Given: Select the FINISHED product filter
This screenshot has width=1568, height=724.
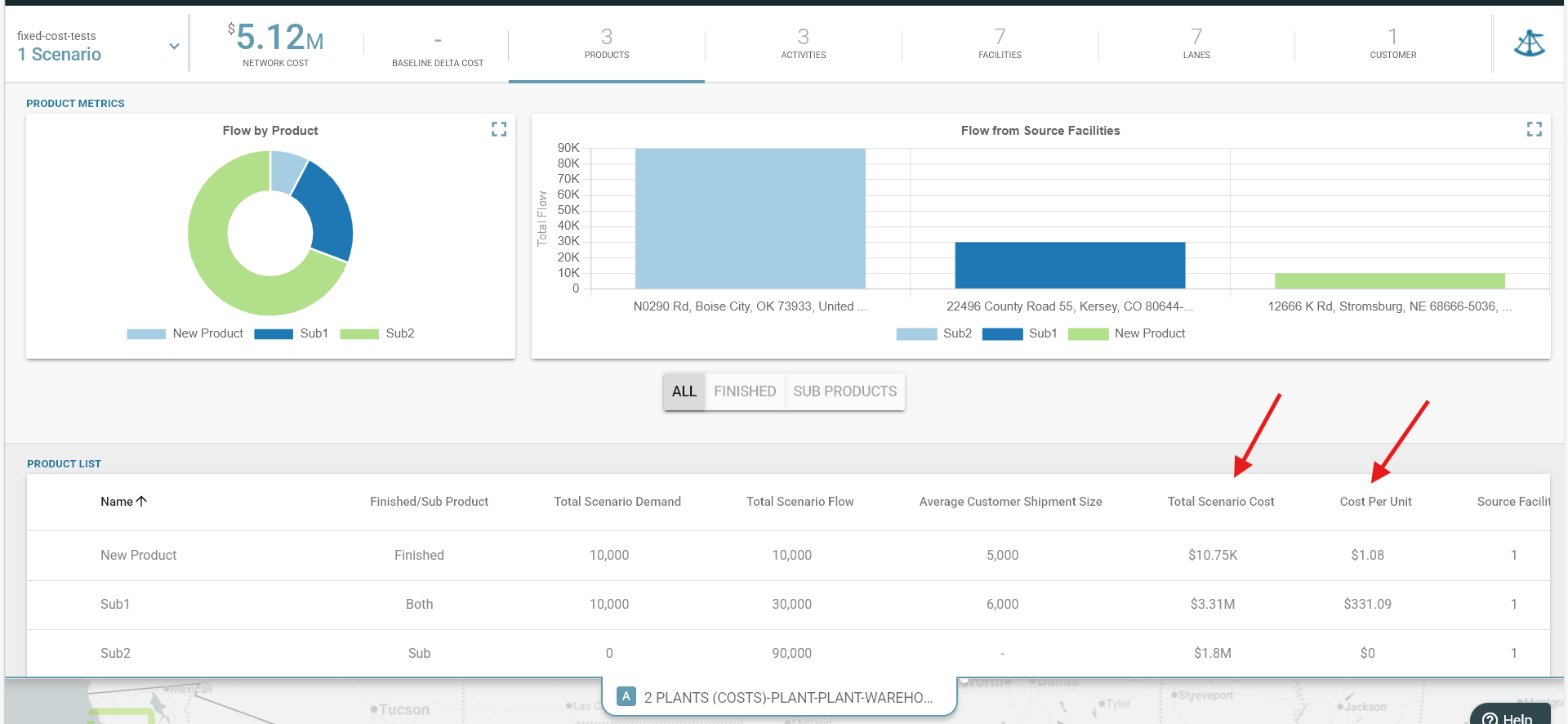Looking at the screenshot, I should pyautogui.click(x=745, y=391).
